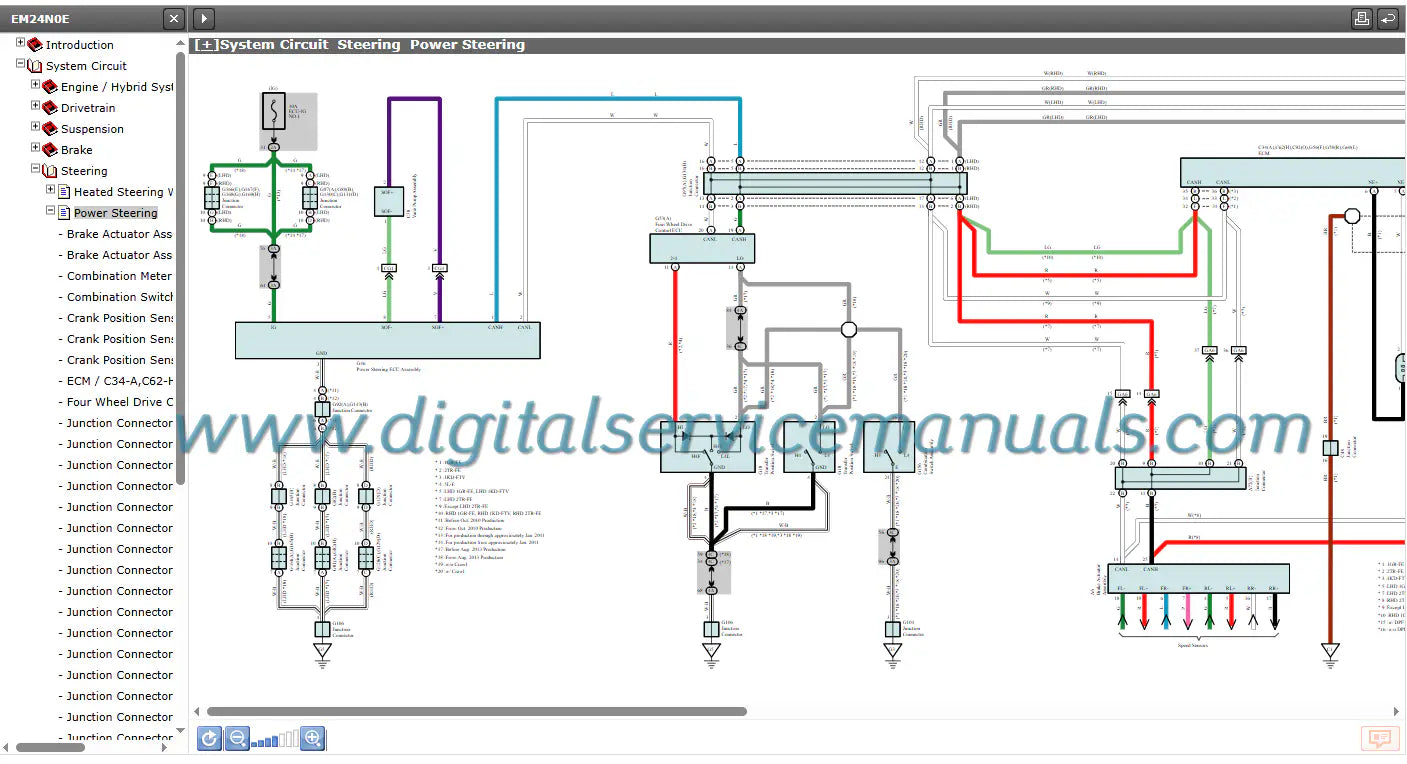
Task: Open the Suspension section
Action: 93,129
